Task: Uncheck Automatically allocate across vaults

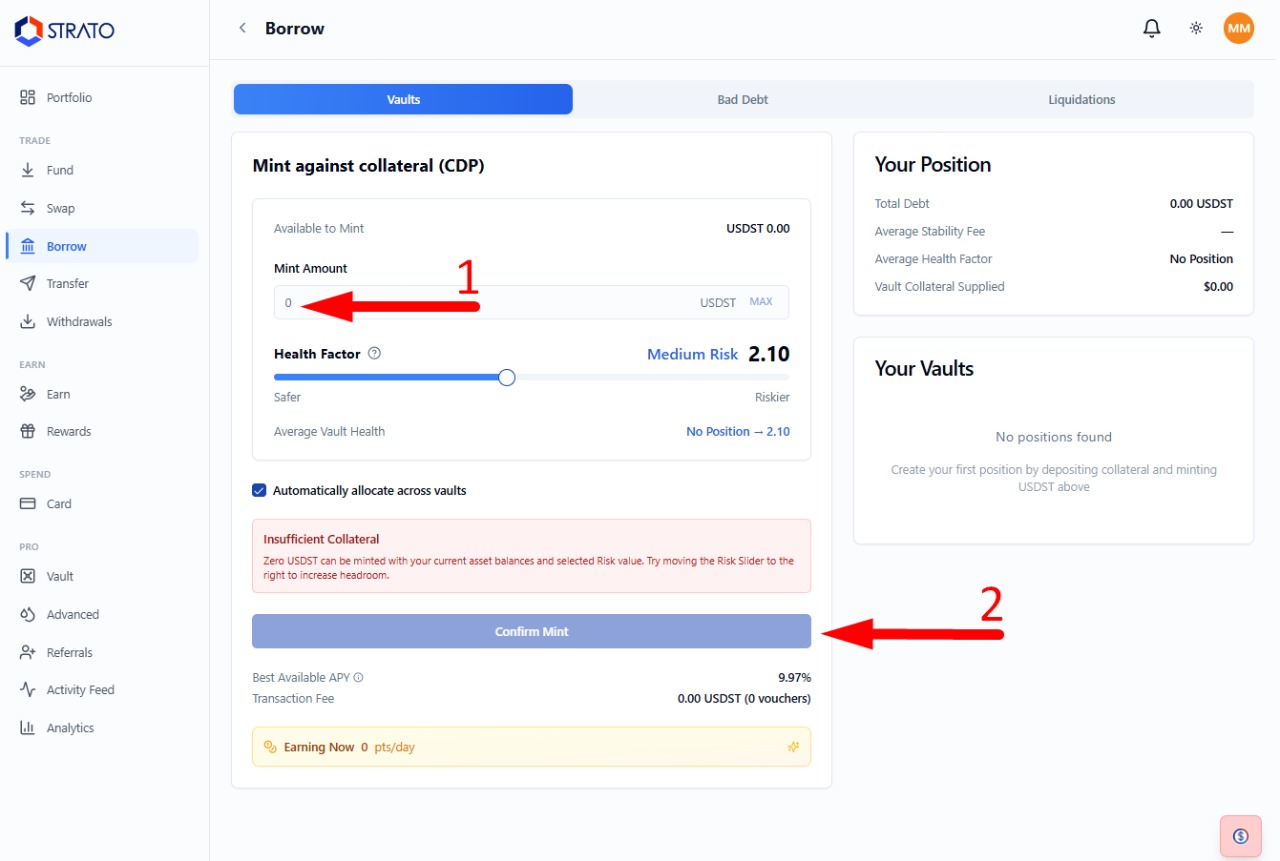Action: pyautogui.click(x=259, y=491)
